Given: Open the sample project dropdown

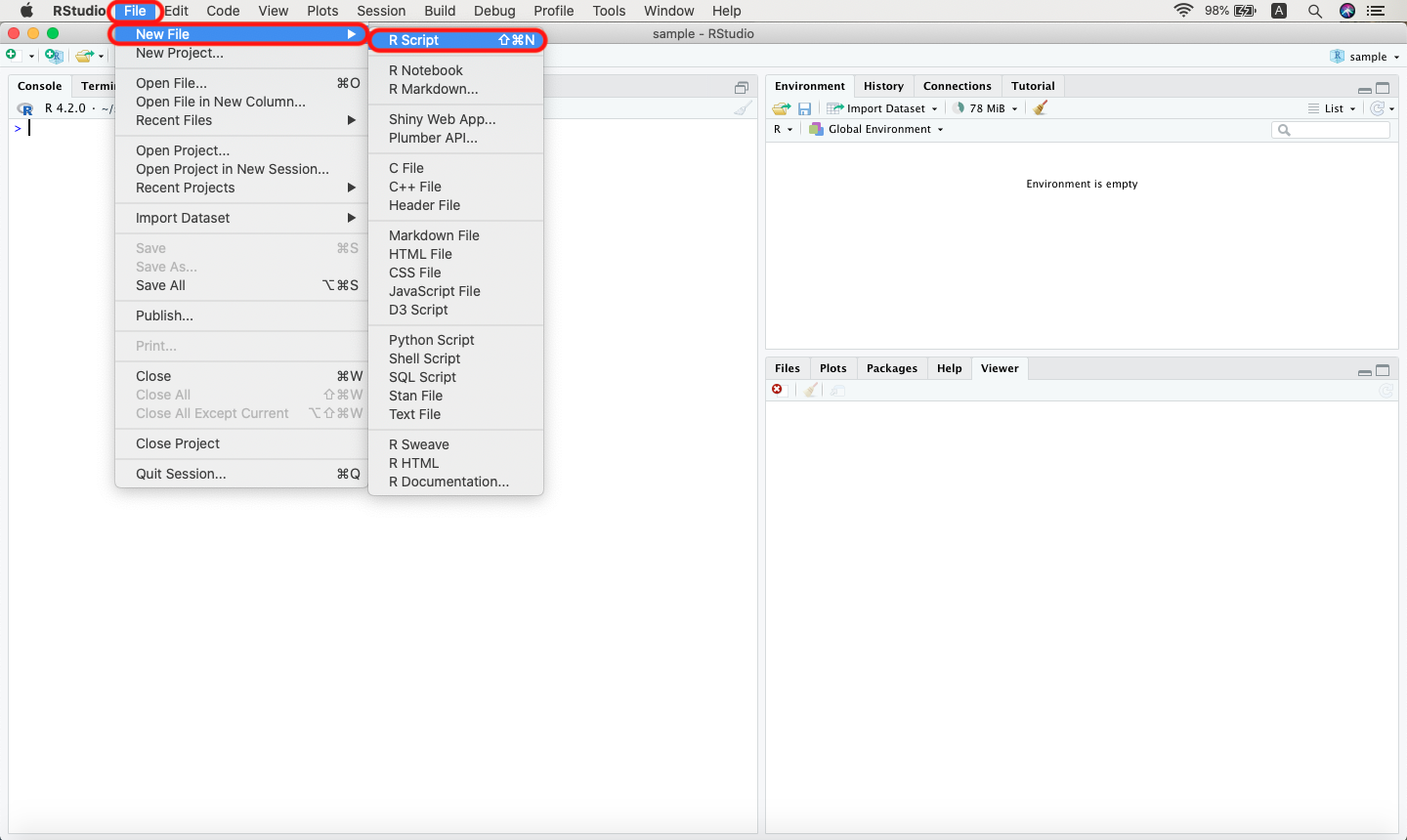Looking at the screenshot, I should pyautogui.click(x=1365, y=57).
